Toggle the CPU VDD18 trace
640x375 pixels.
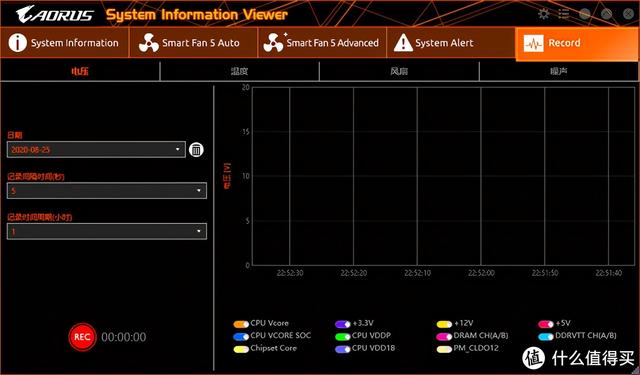[x=342, y=349]
